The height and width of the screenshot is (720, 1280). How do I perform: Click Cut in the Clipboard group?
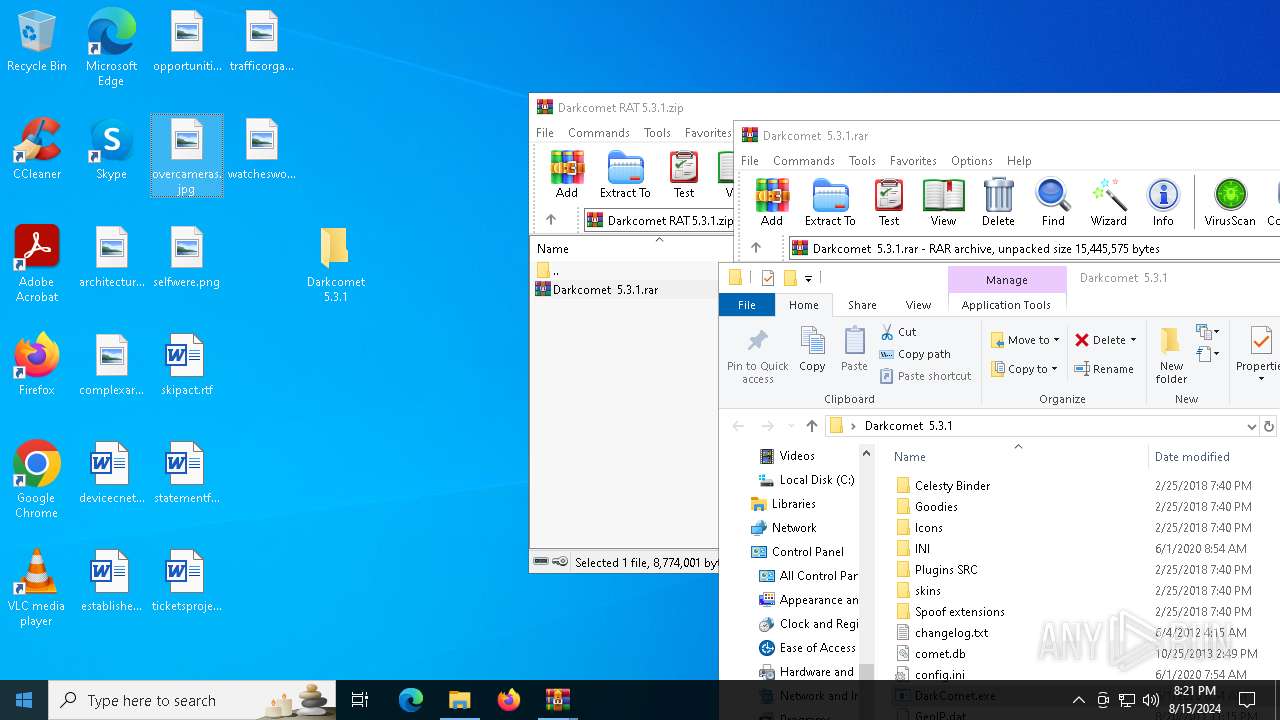coord(898,332)
